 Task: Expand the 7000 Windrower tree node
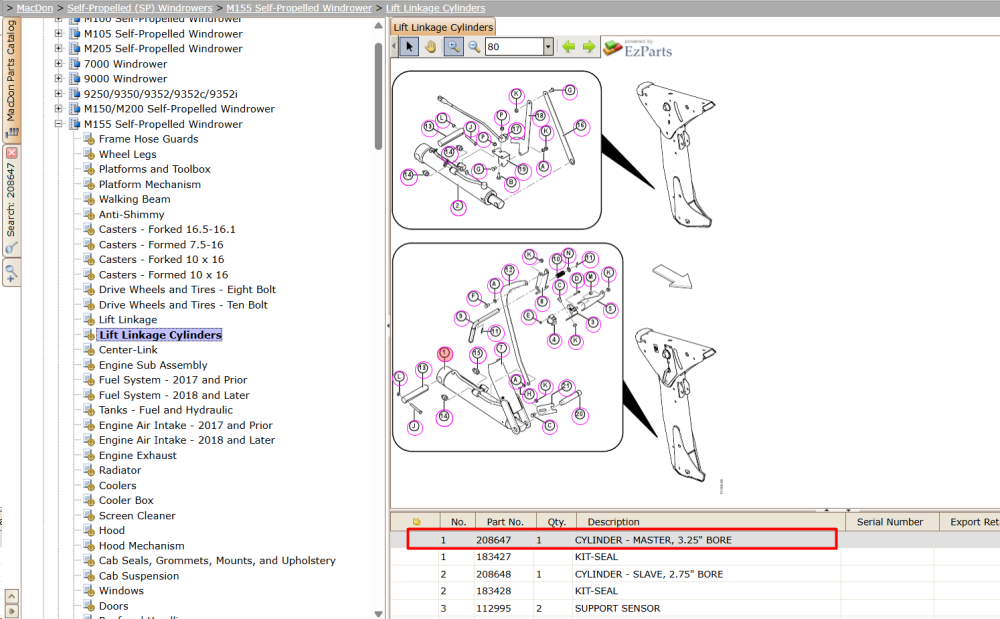pos(58,63)
